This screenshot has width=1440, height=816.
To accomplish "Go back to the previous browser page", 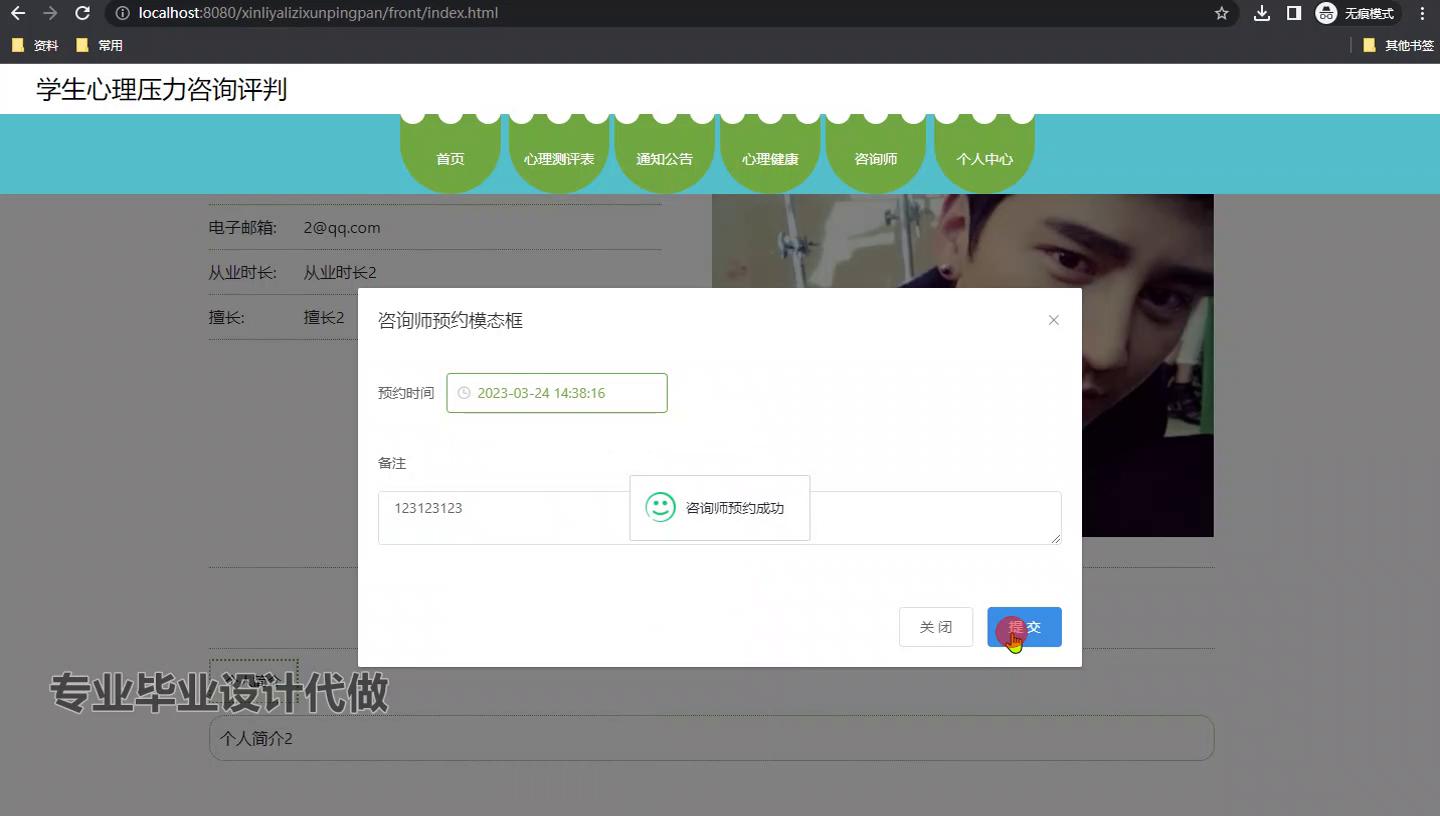I will 18,14.
